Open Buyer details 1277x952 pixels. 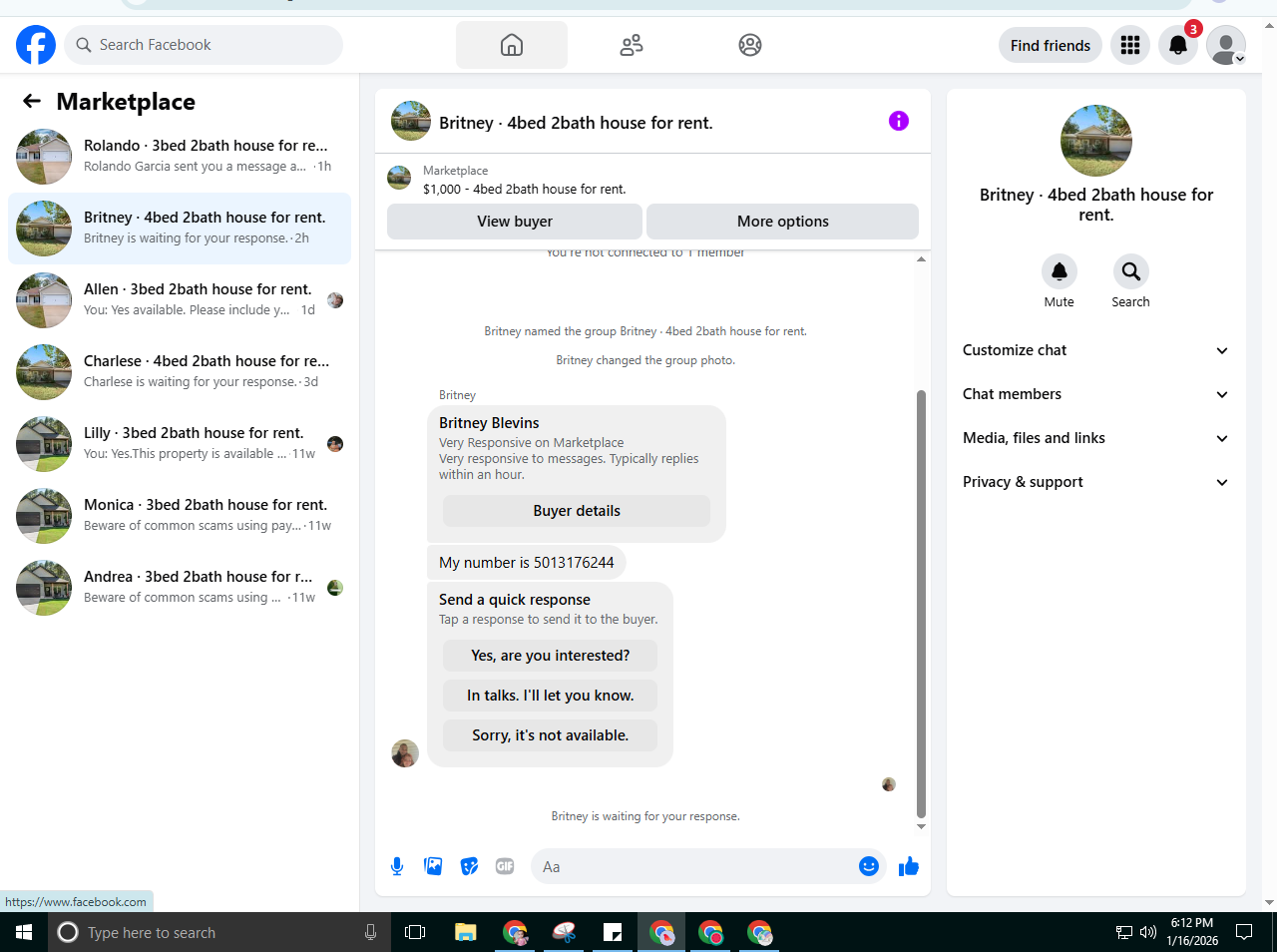pos(577,511)
